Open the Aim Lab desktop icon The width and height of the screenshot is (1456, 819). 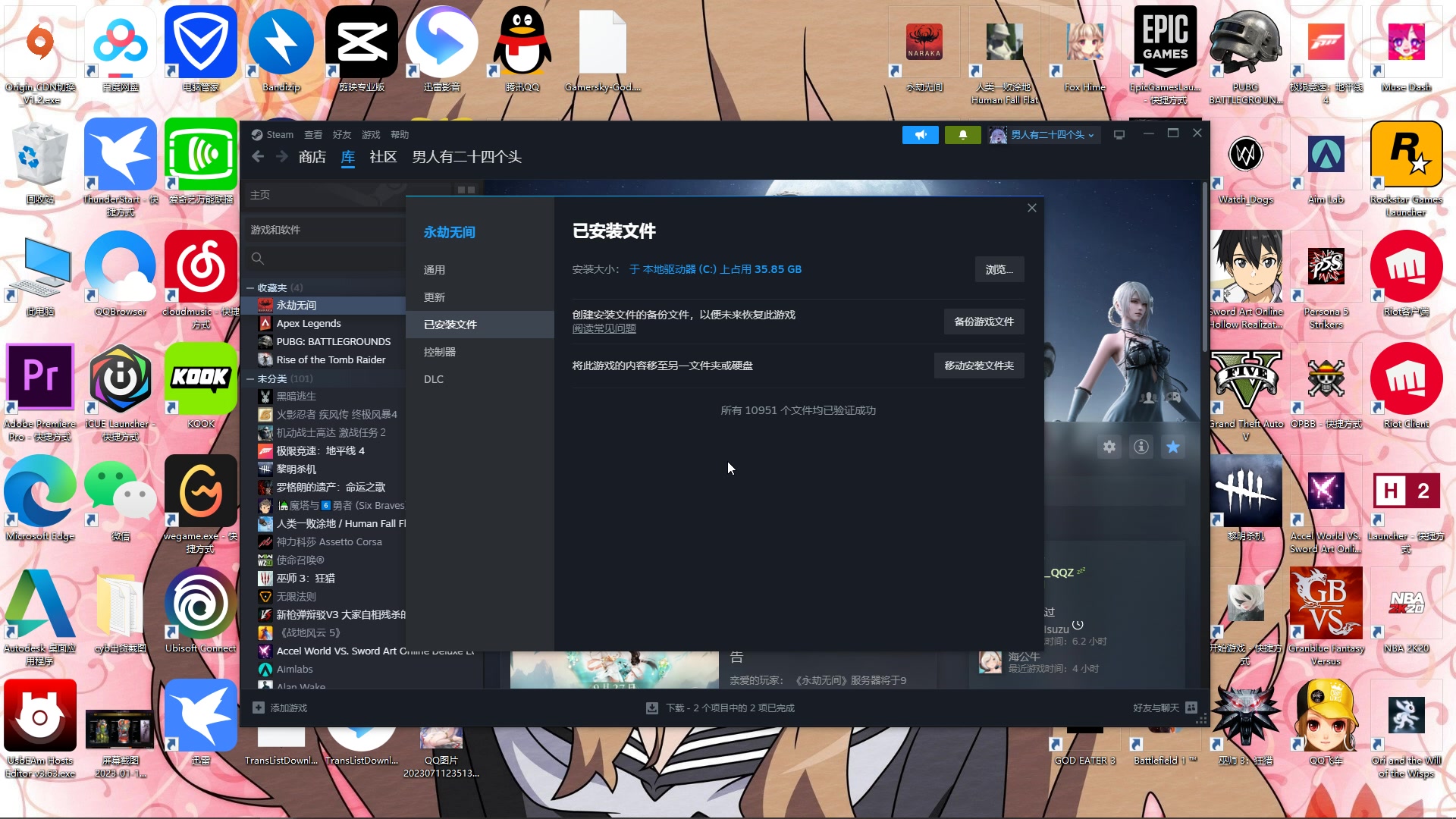pos(1326,161)
